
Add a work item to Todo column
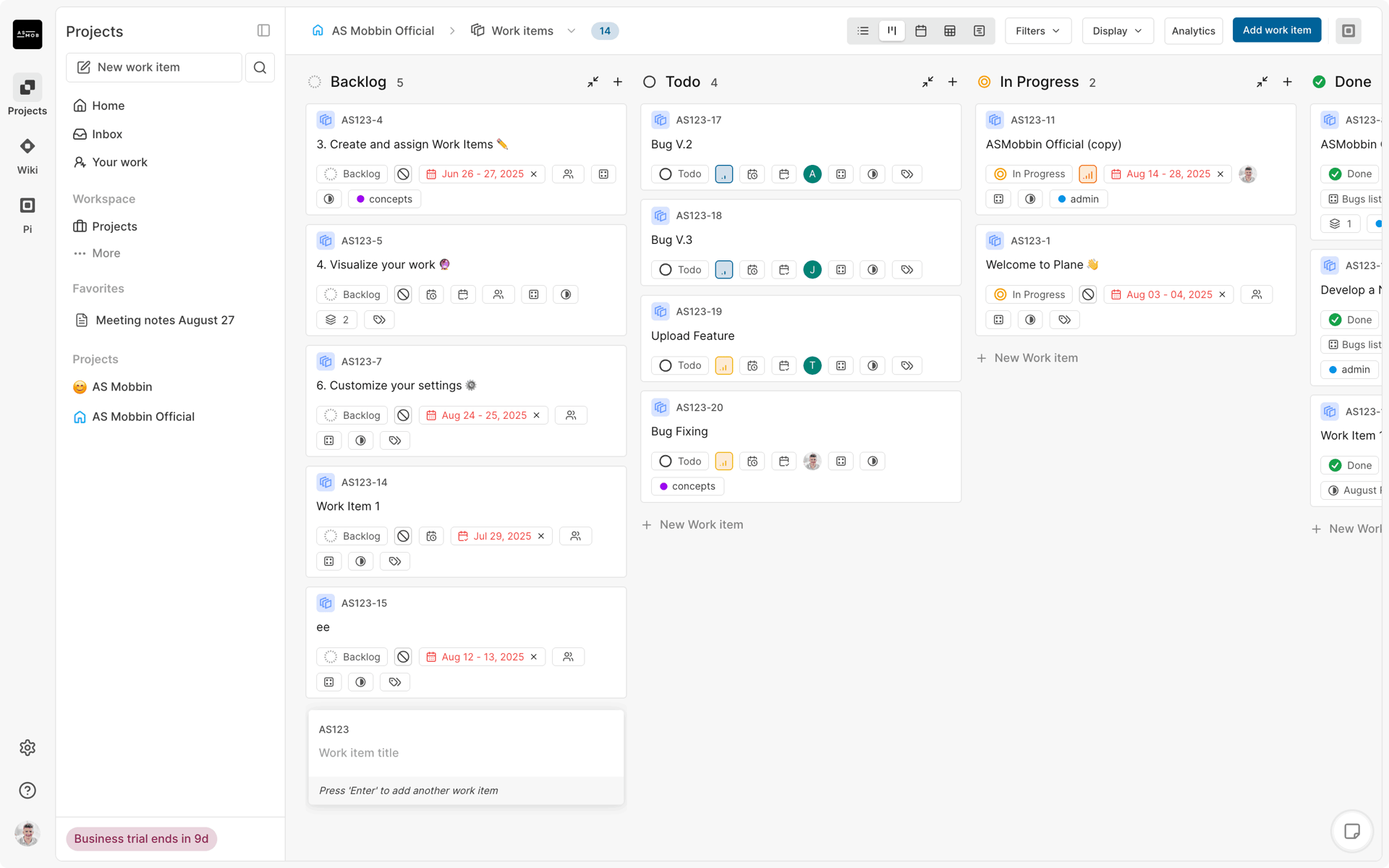click(x=953, y=82)
